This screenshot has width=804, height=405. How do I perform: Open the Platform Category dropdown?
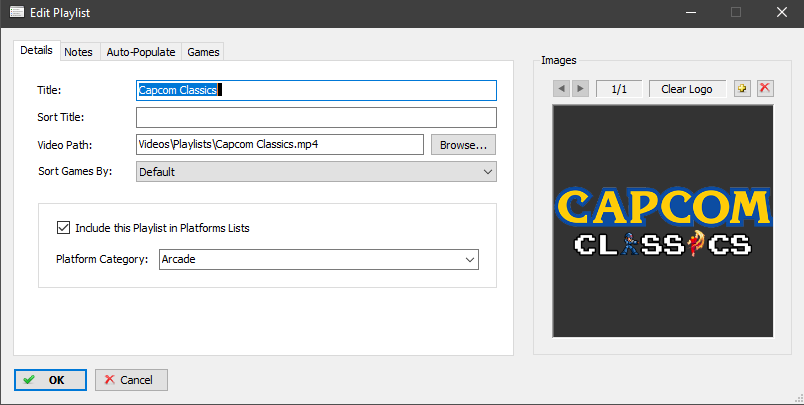(319, 260)
